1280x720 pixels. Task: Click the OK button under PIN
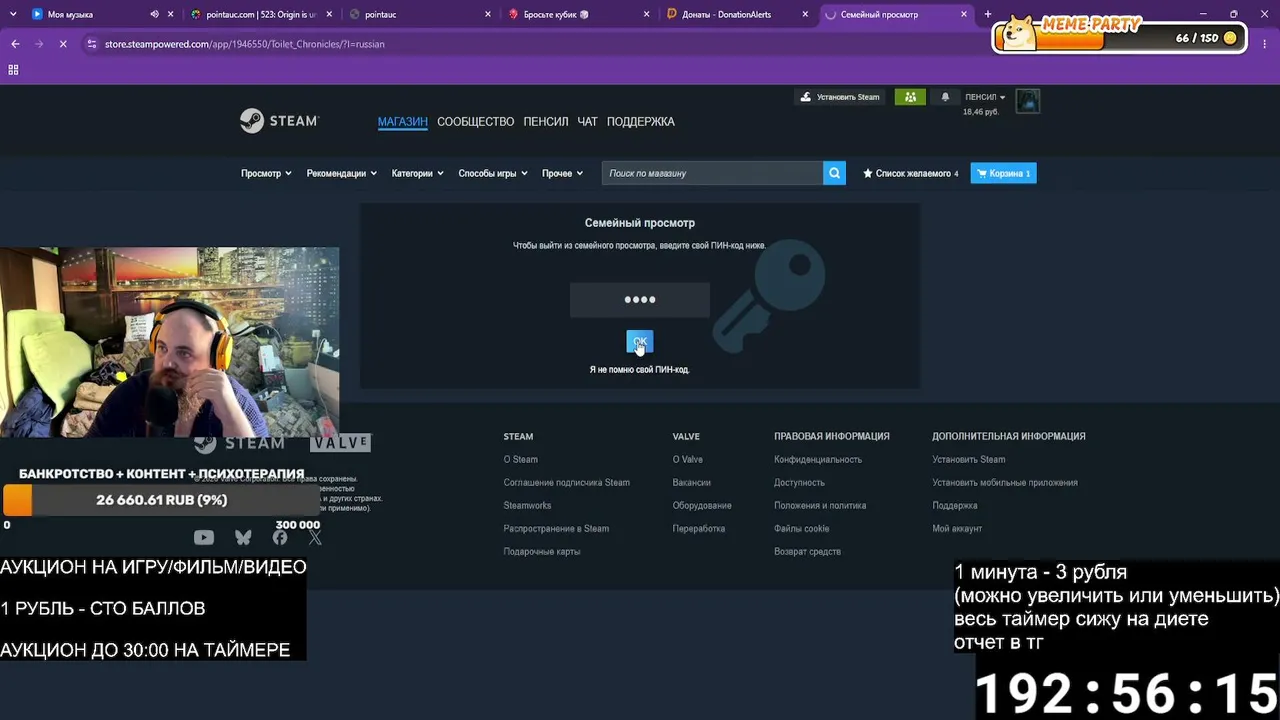tap(640, 342)
